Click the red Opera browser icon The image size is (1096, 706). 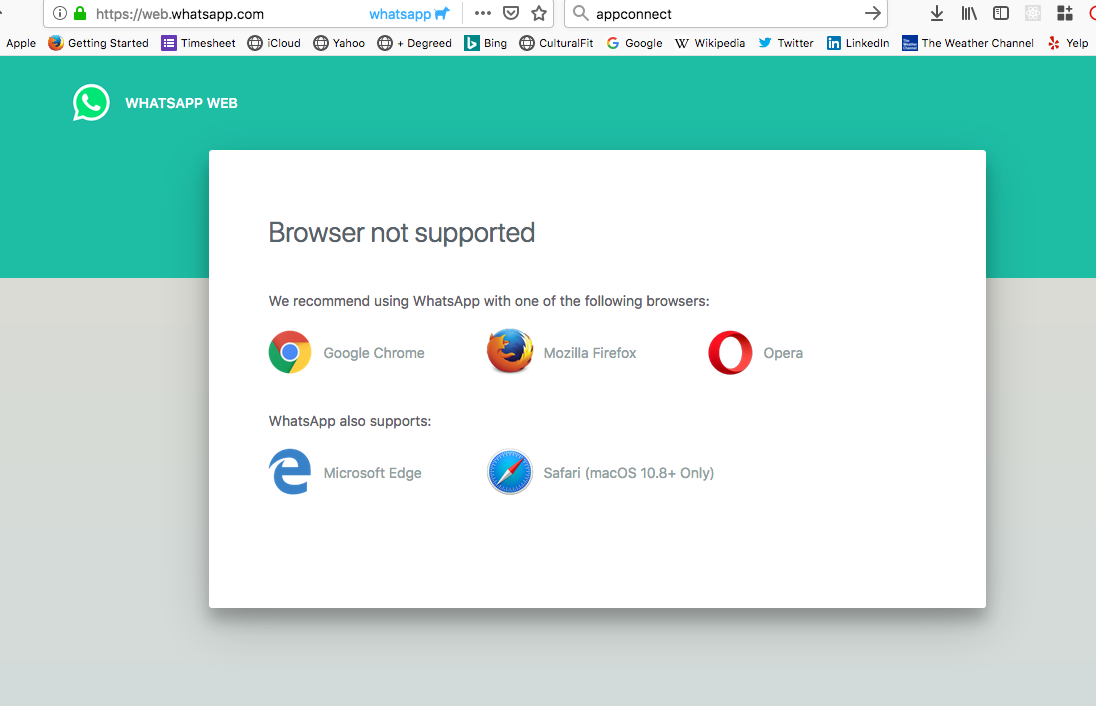(x=730, y=353)
